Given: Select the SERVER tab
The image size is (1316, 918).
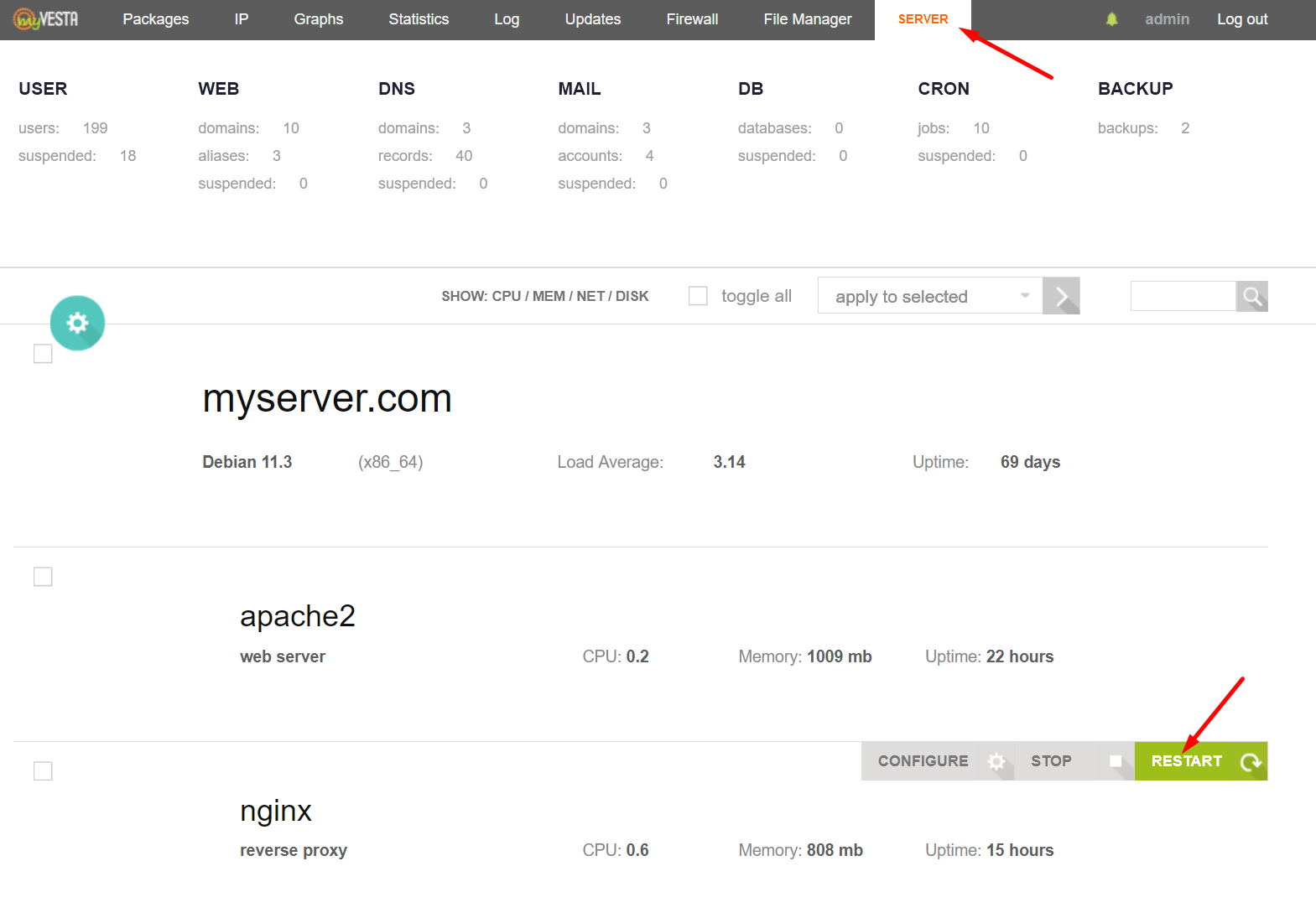Looking at the screenshot, I should [923, 19].
